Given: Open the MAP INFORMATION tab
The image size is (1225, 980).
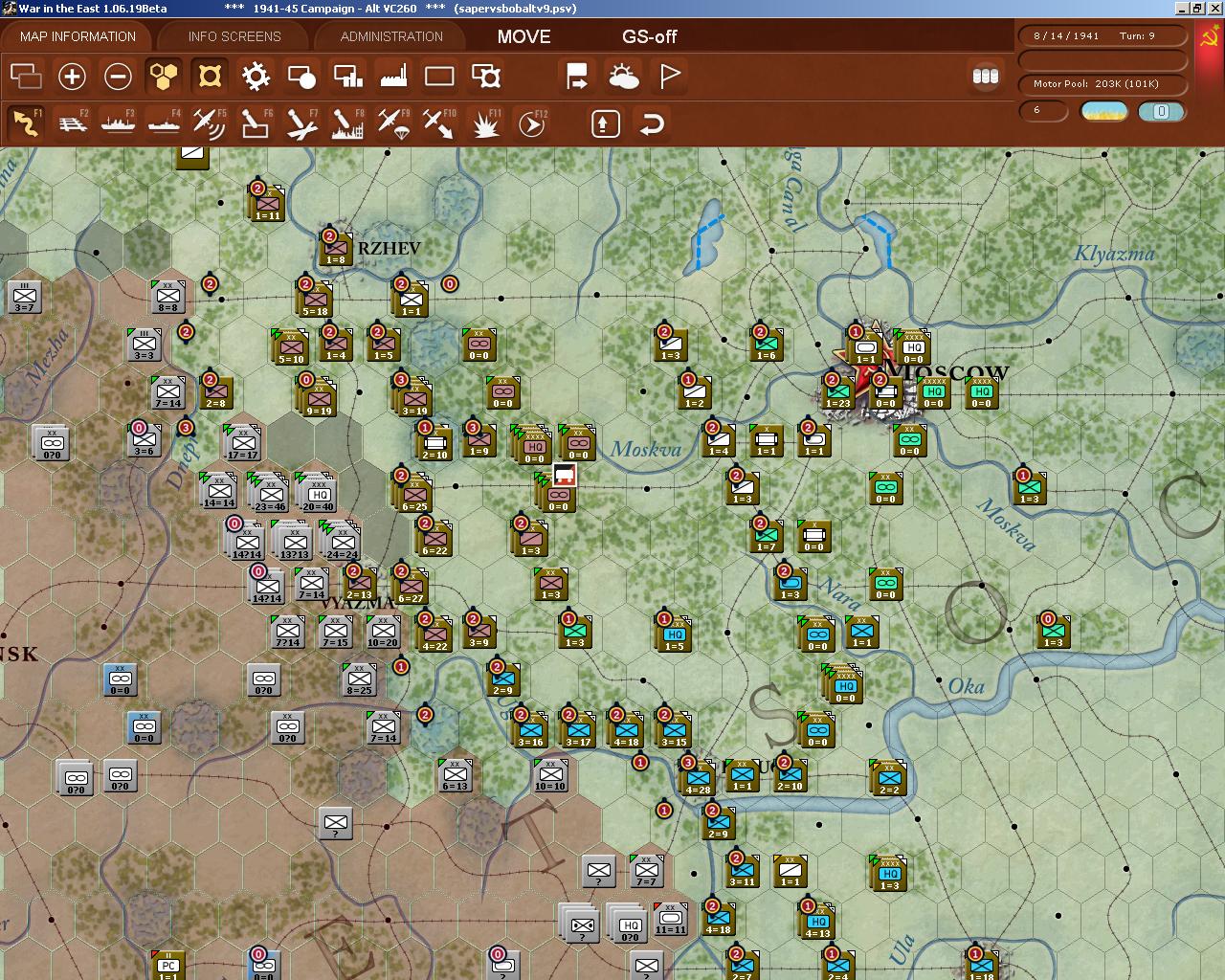Looking at the screenshot, I should pyautogui.click(x=78, y=36).
